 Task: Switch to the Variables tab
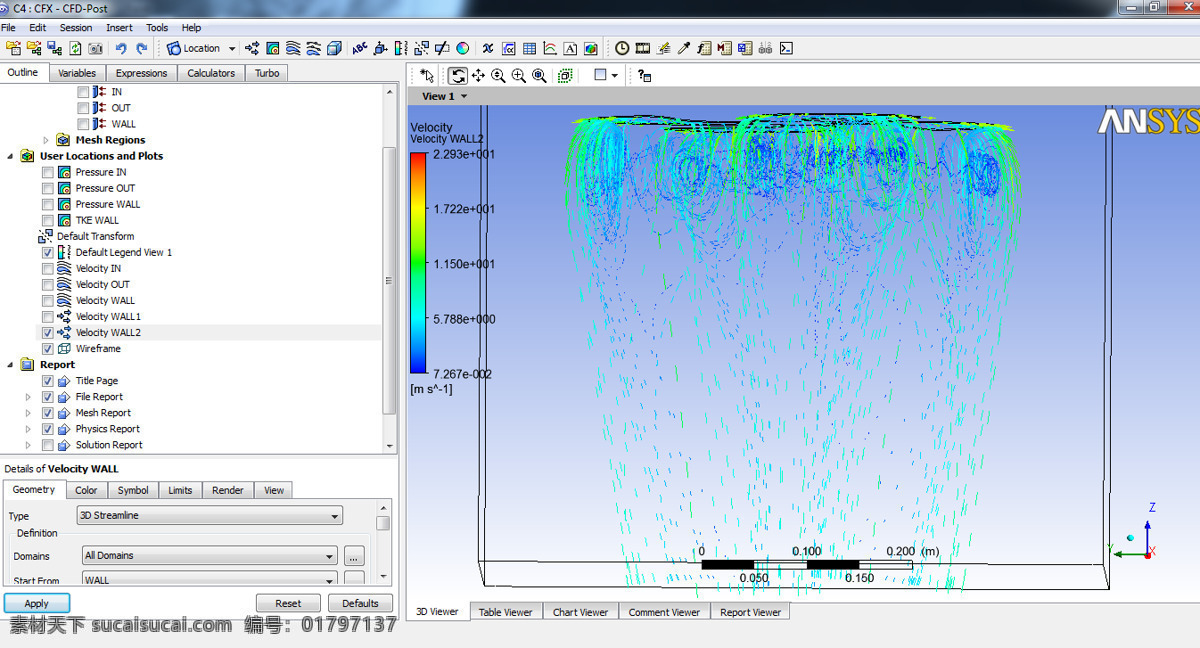click(x=77, y=73)
